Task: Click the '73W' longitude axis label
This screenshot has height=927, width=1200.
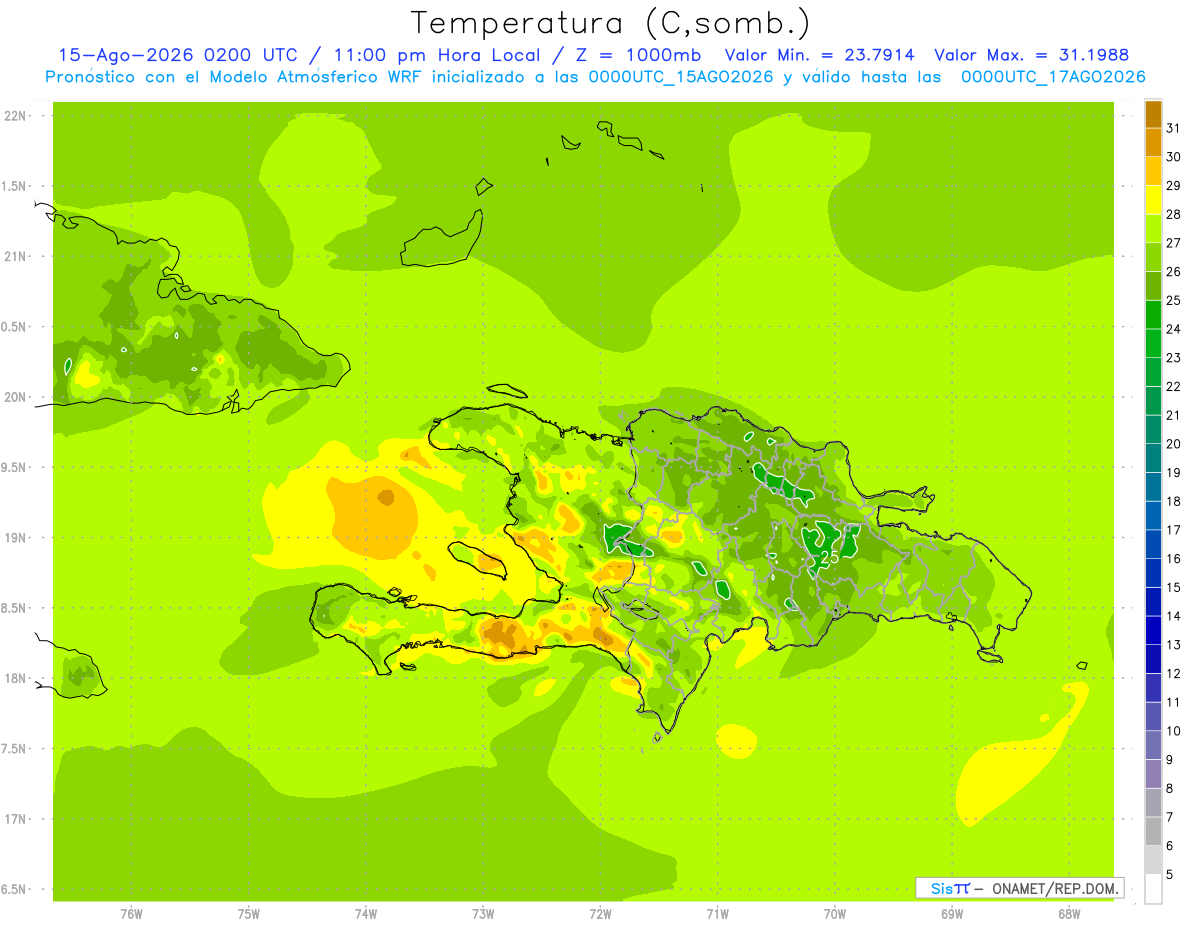Action: tap(483, 913)
